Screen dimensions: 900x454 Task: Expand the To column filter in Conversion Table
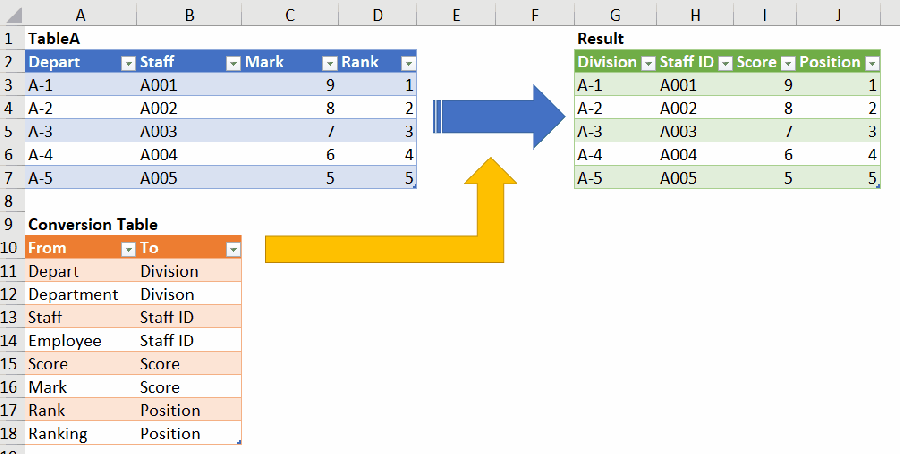click(x=233, y=248)
